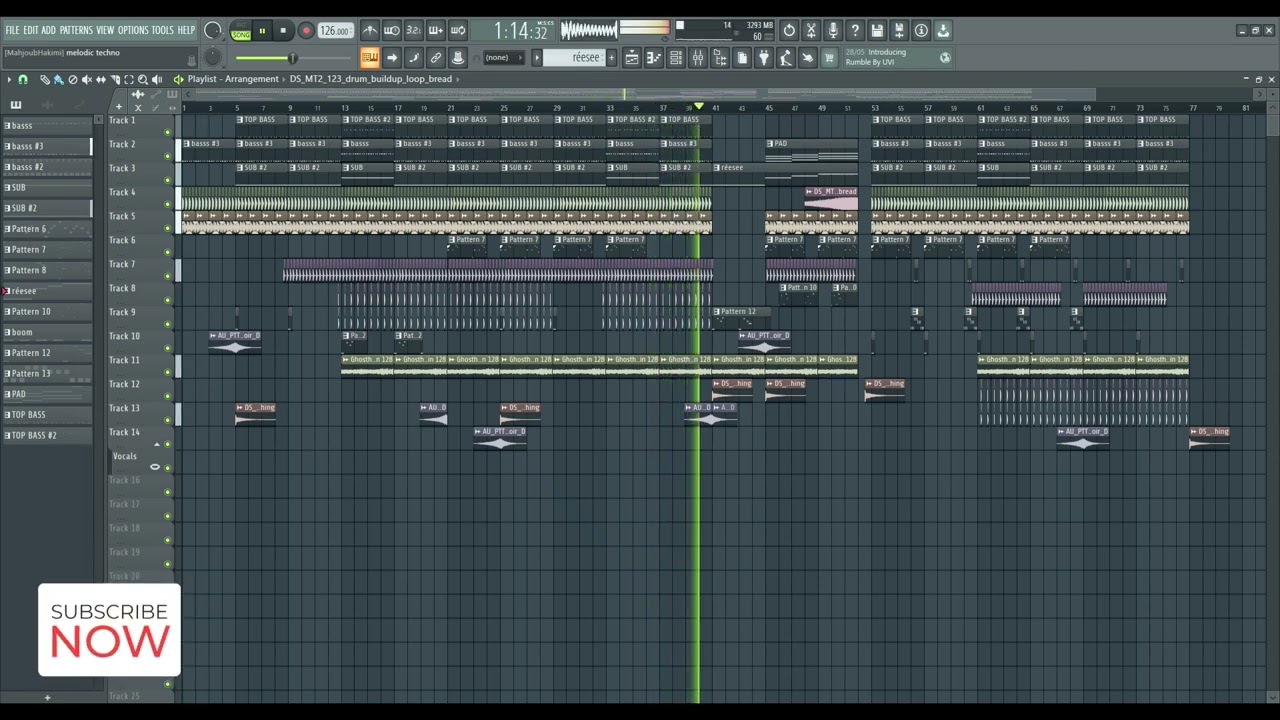
Task: Select the playlist pencil draw tool
Action: tap(45, 79)
